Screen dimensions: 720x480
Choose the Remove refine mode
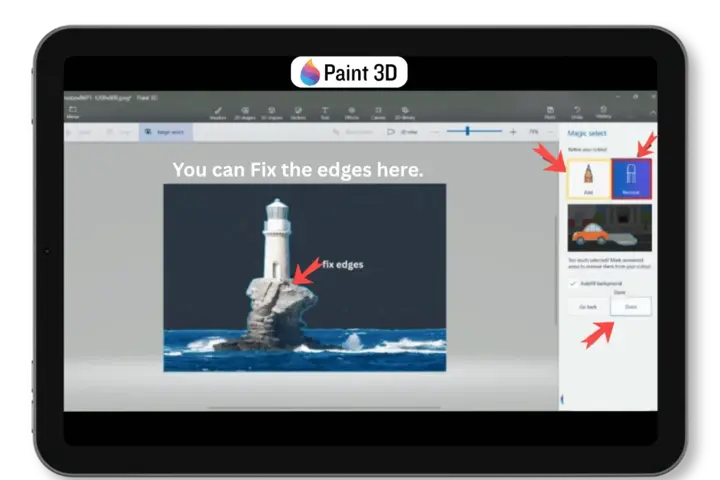[x=631, y=179]
